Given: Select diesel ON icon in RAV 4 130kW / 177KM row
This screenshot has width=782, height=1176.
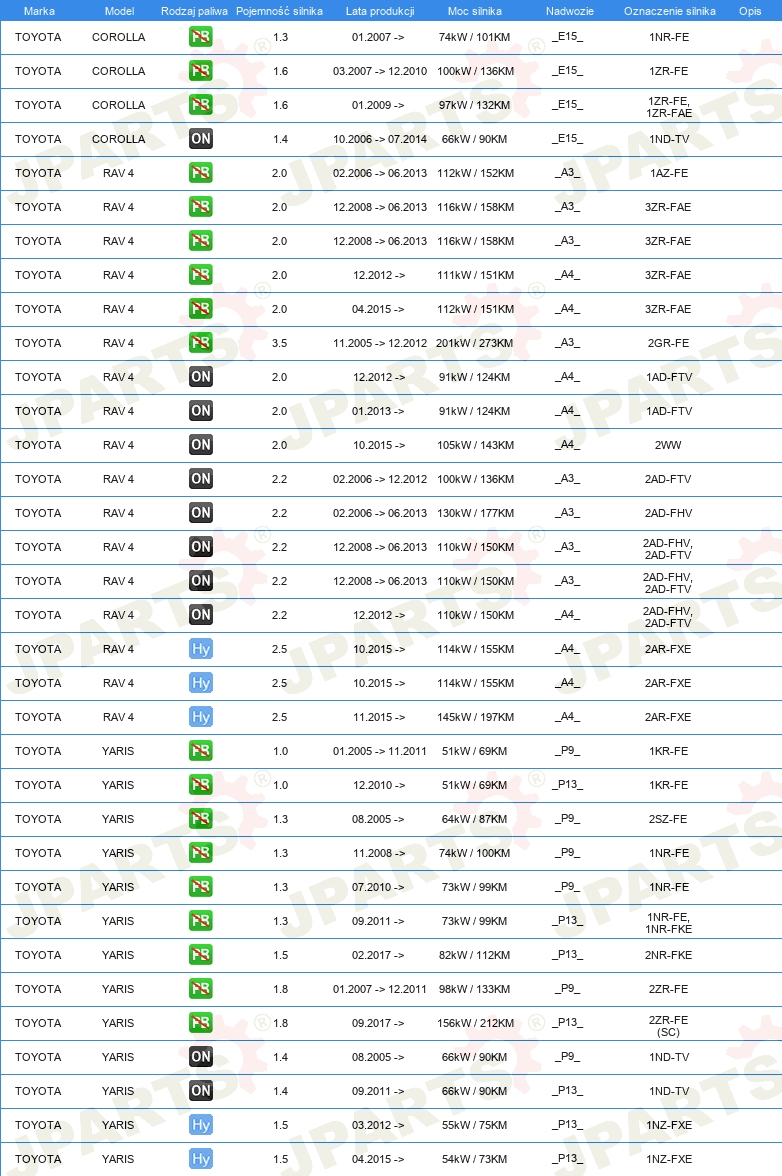Looking at the screenshot, I should [200, 513].
